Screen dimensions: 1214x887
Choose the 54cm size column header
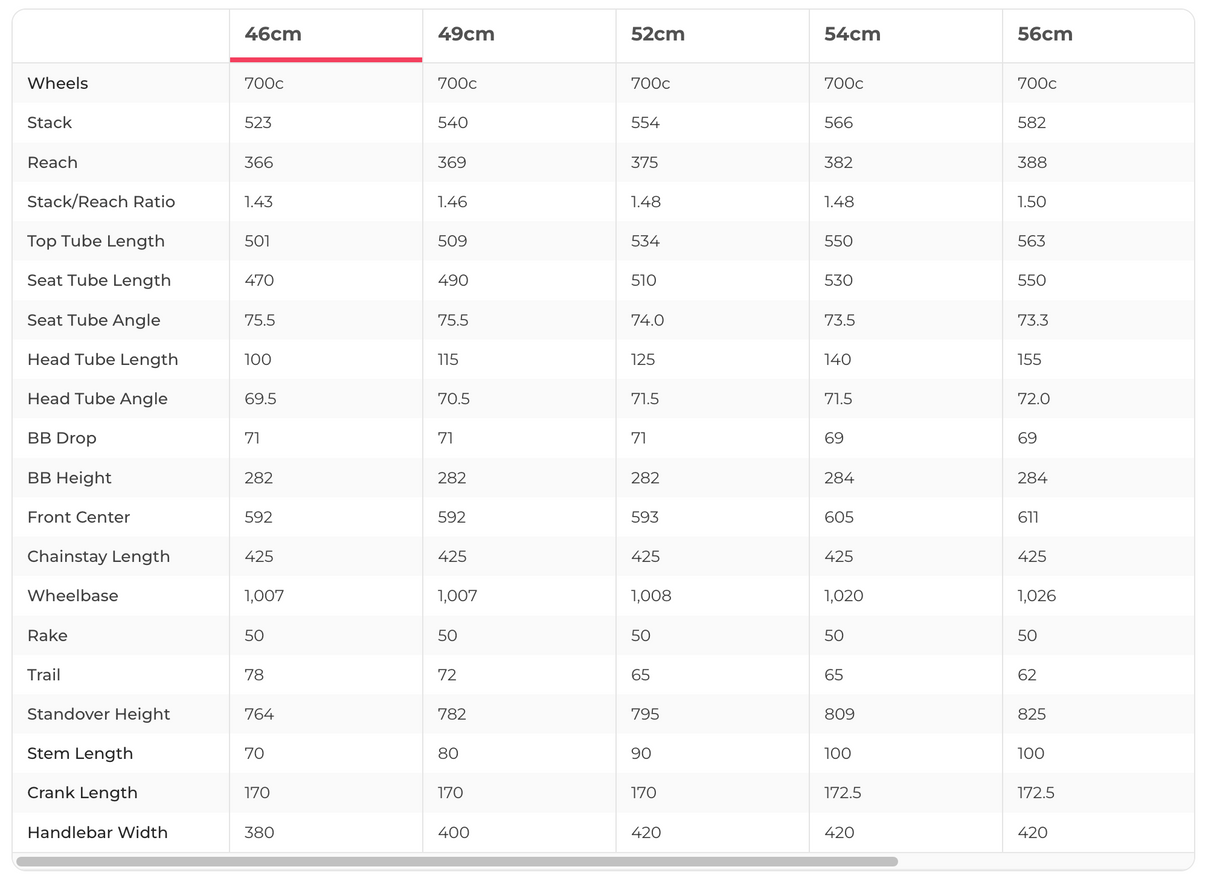click(x=852, y=34)
